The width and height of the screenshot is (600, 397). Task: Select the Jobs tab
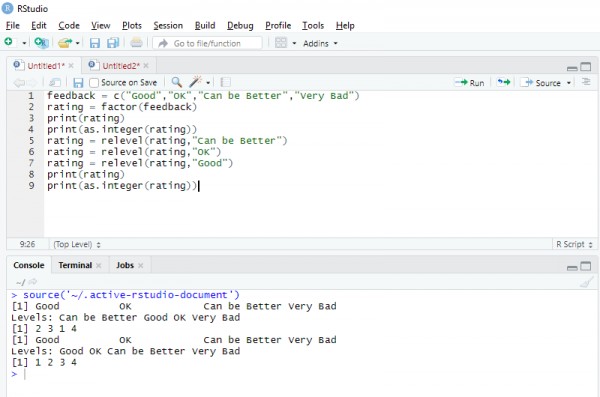point(125,265)
